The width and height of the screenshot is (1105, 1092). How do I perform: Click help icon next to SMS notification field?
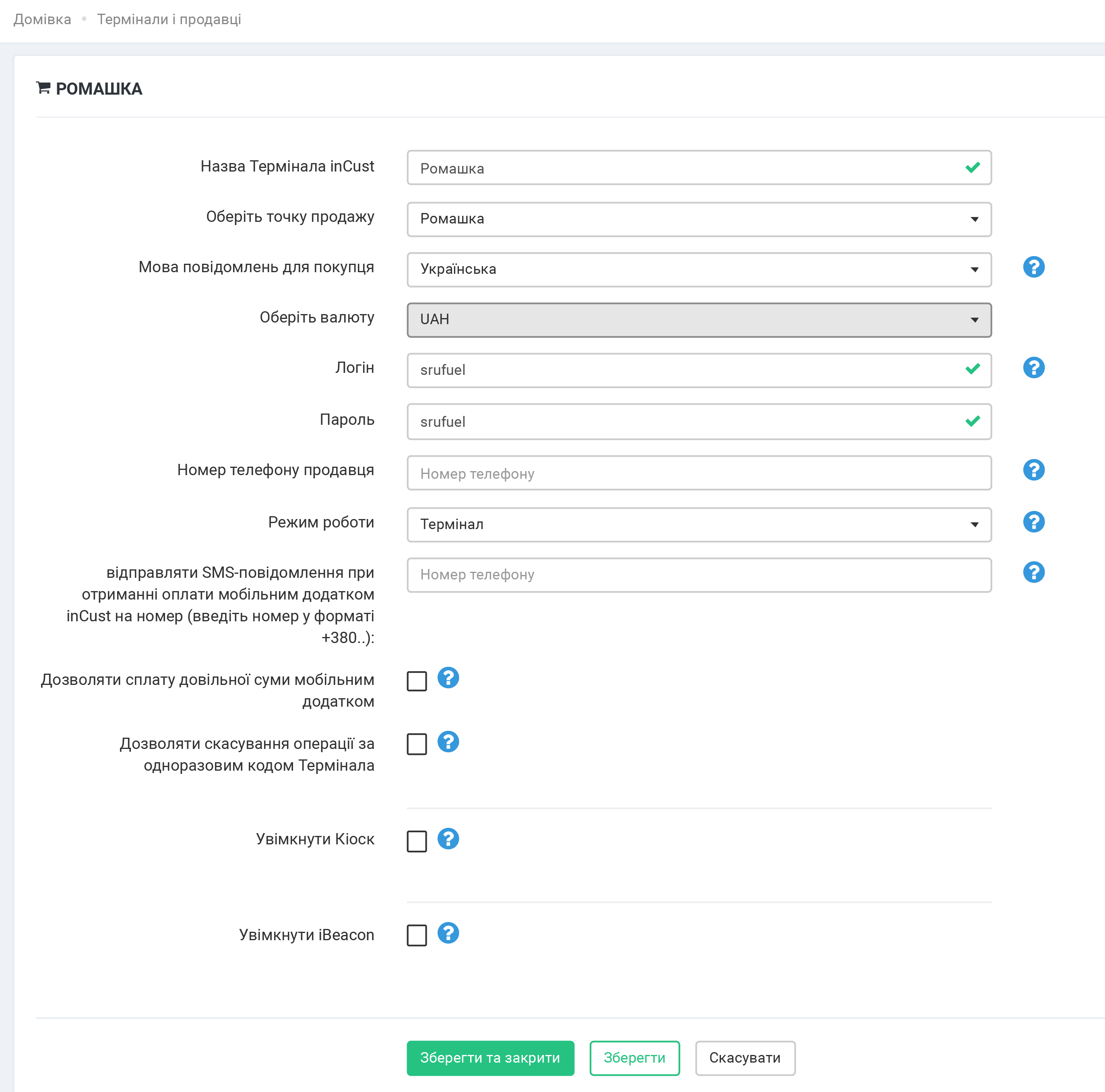click(x=1033, y=572)
